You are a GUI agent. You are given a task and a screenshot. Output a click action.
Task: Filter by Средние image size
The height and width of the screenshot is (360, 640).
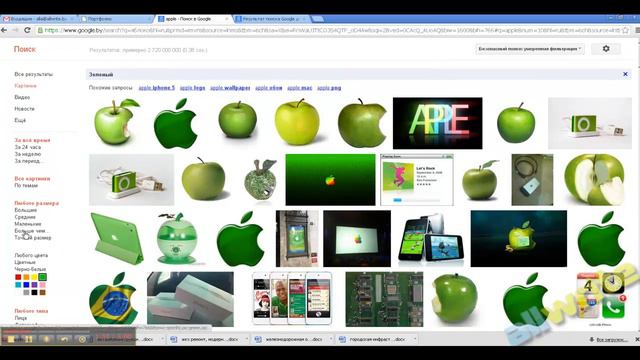pyautogui.click(x=25, y=217)
